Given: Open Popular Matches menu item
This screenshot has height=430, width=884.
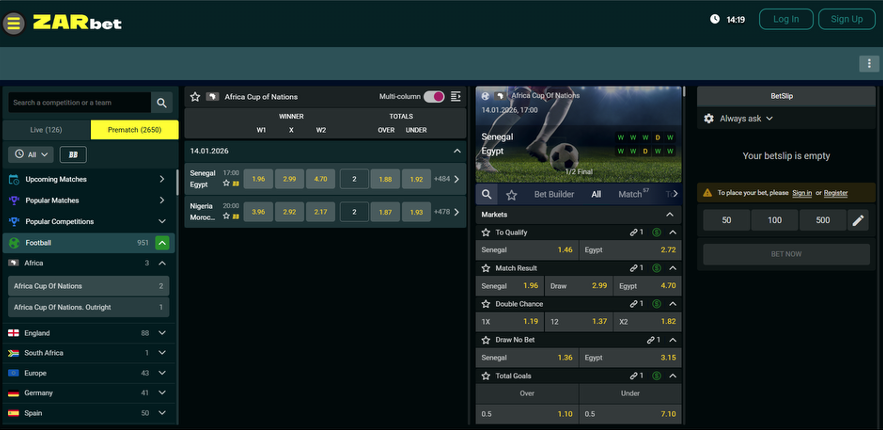Looking at the screenshot, I should [89, 200].
